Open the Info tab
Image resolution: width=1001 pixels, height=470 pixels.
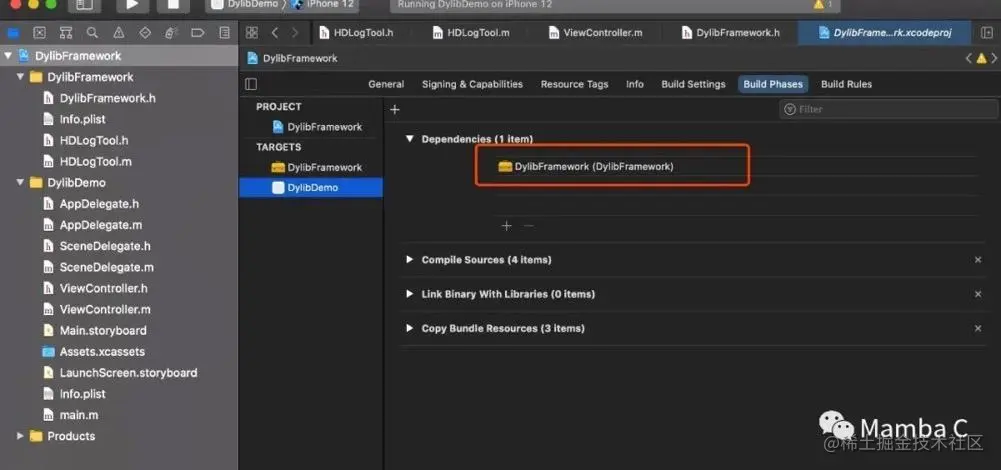(635, 84)
